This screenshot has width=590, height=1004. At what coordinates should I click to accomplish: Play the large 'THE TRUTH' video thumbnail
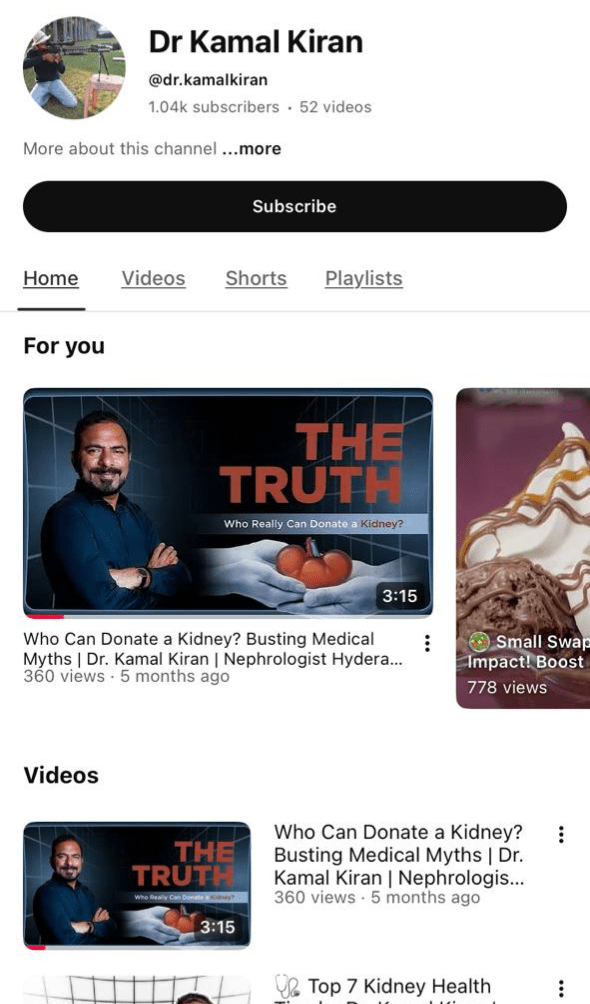[228, 502]
